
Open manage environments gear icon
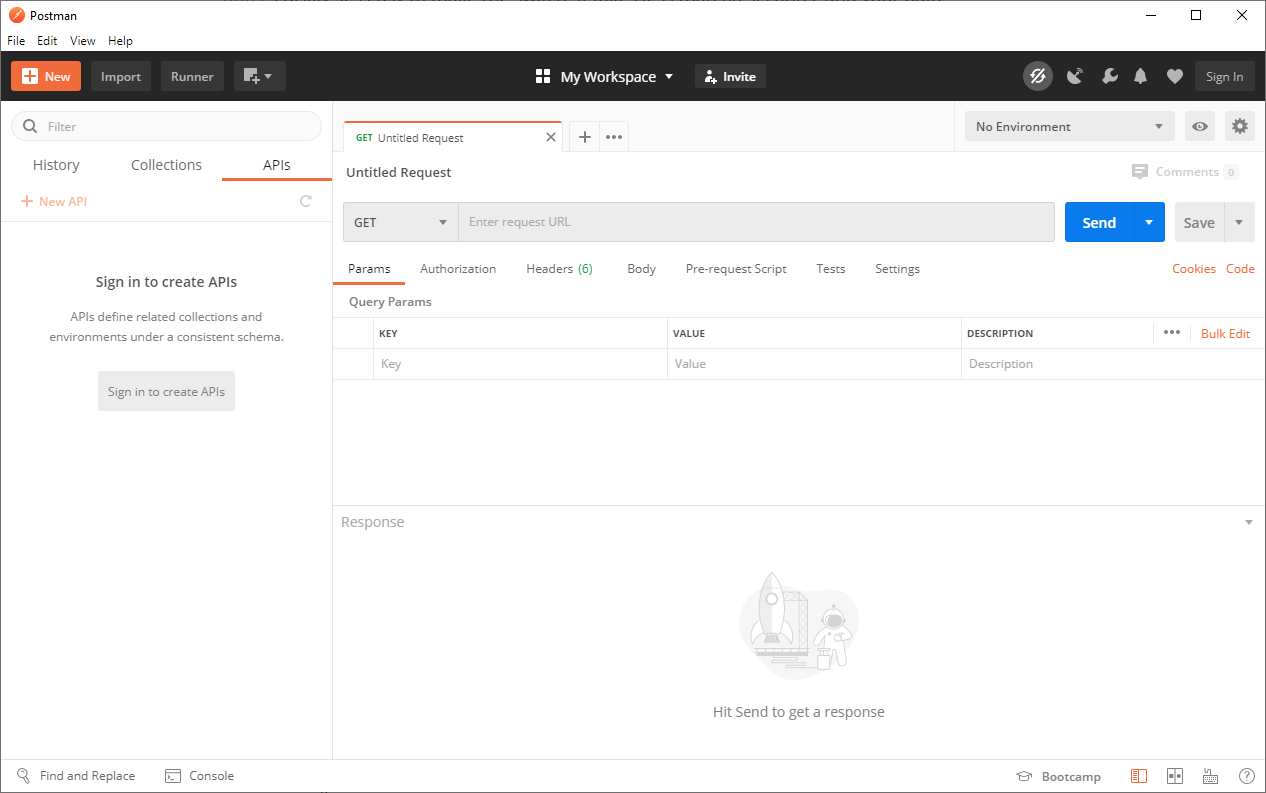tap(1240, 126)
